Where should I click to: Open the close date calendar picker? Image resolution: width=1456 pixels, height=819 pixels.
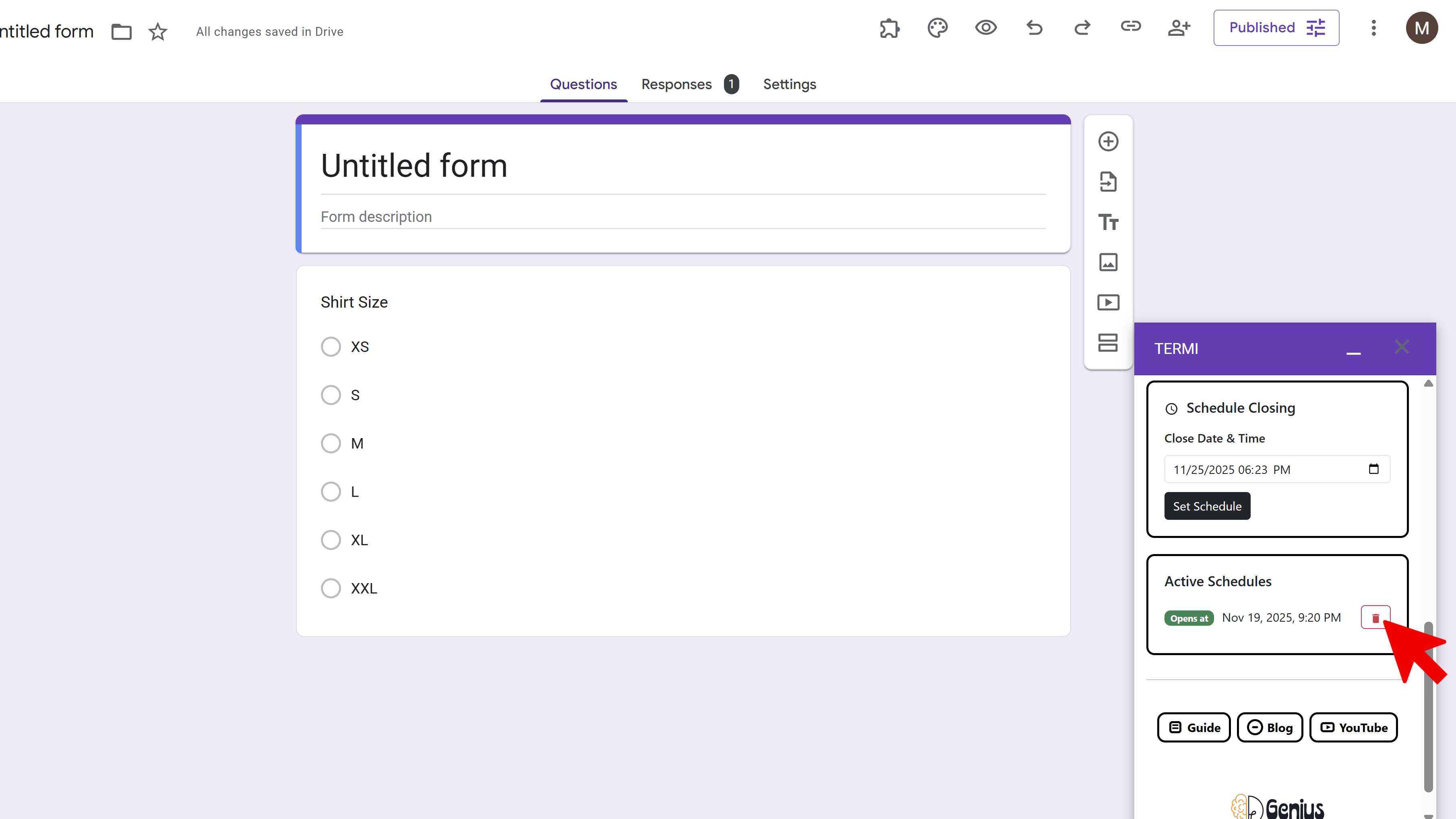1373,469
